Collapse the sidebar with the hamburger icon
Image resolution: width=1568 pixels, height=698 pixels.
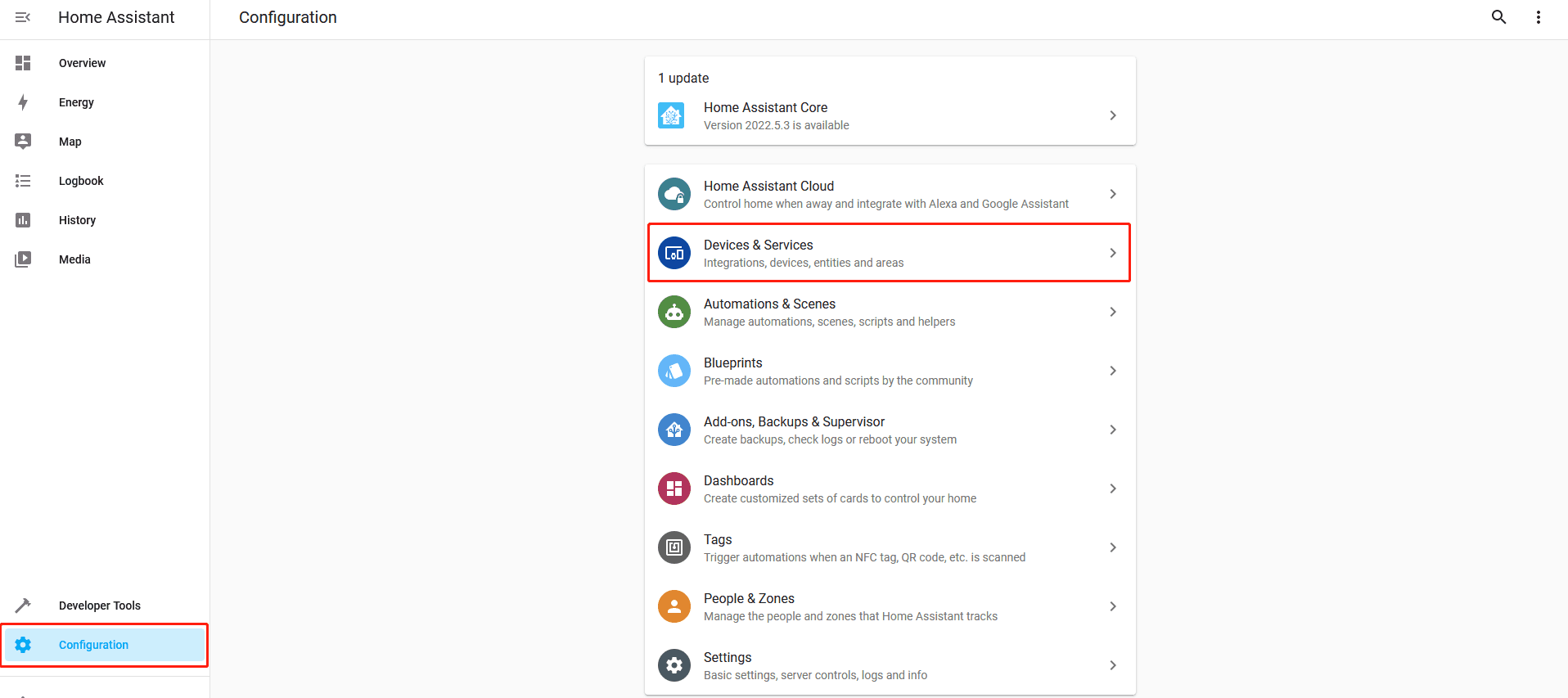23,17
